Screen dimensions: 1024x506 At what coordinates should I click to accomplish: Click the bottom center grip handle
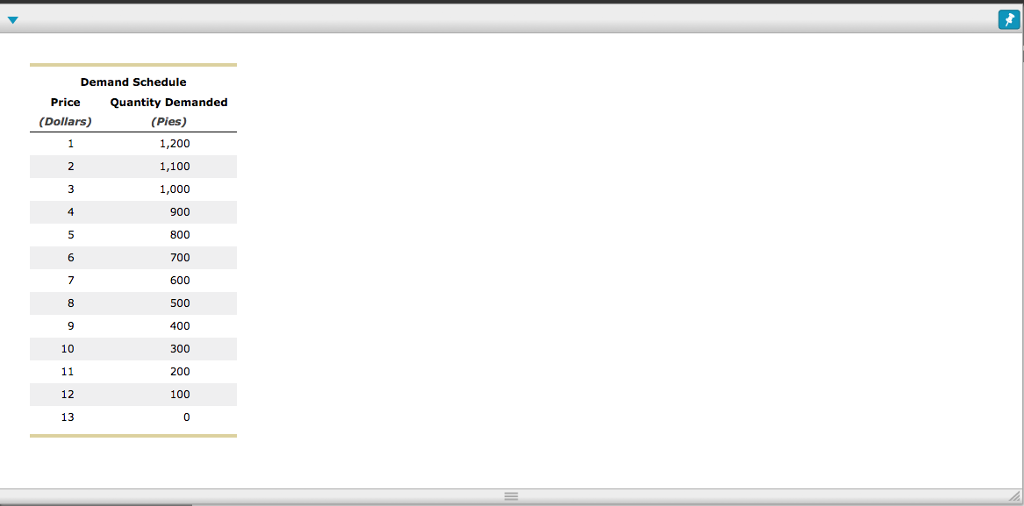pos(511,497)
